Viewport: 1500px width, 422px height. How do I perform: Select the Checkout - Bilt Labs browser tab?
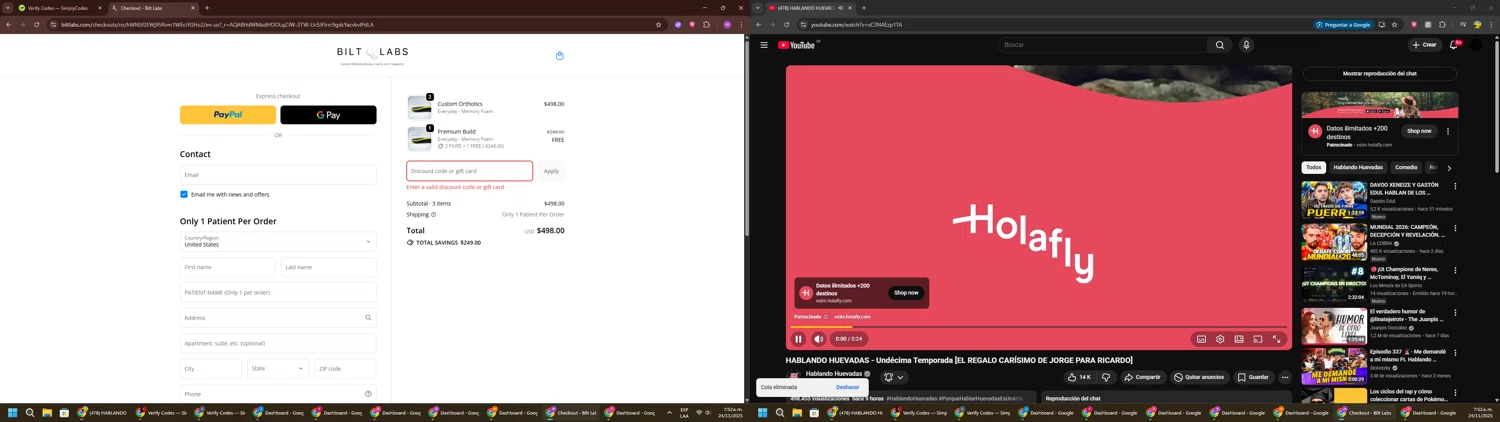(153, 8)
